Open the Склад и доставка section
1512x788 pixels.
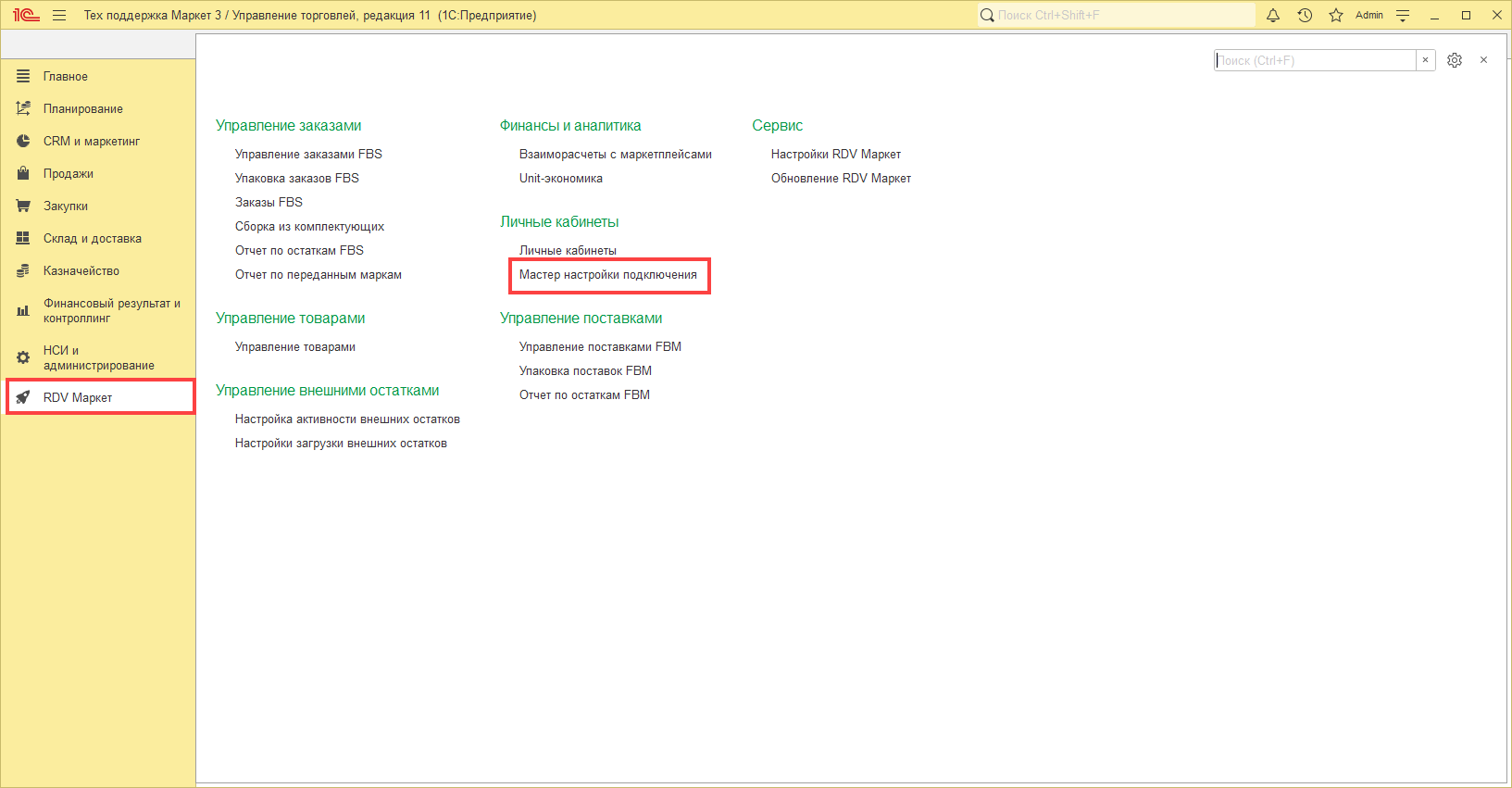(x=98, y=238)
